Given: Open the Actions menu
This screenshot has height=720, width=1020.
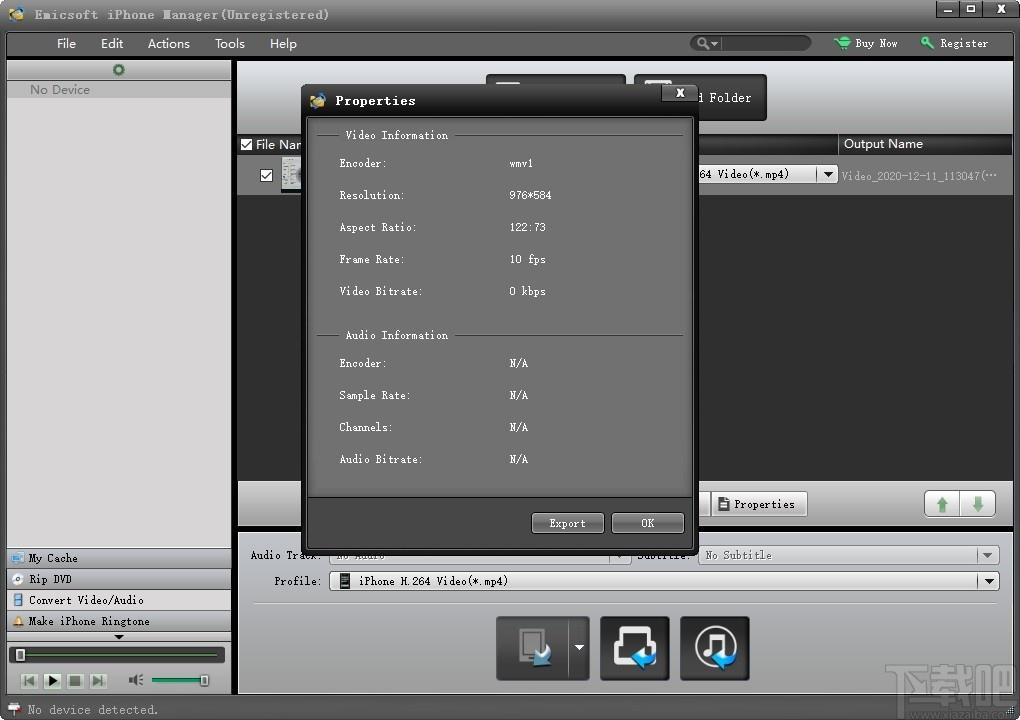Looking at the screenshot, I should click(168, 44).
